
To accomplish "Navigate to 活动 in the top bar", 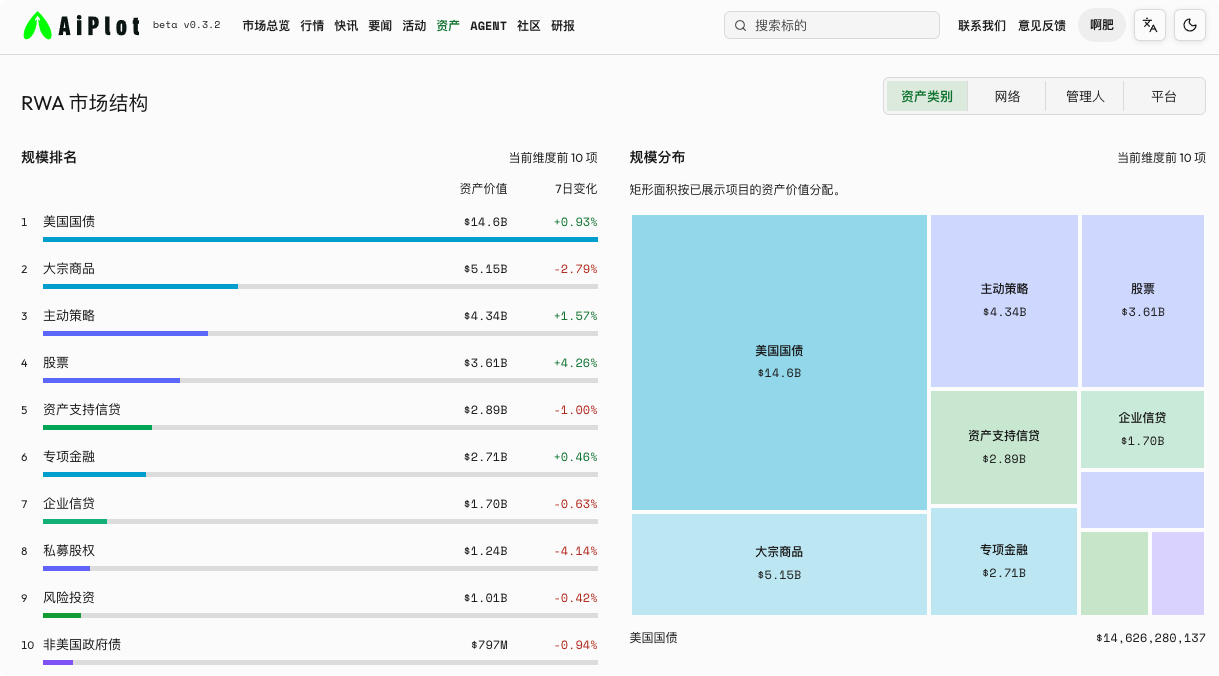I will (x=414, y=25).
